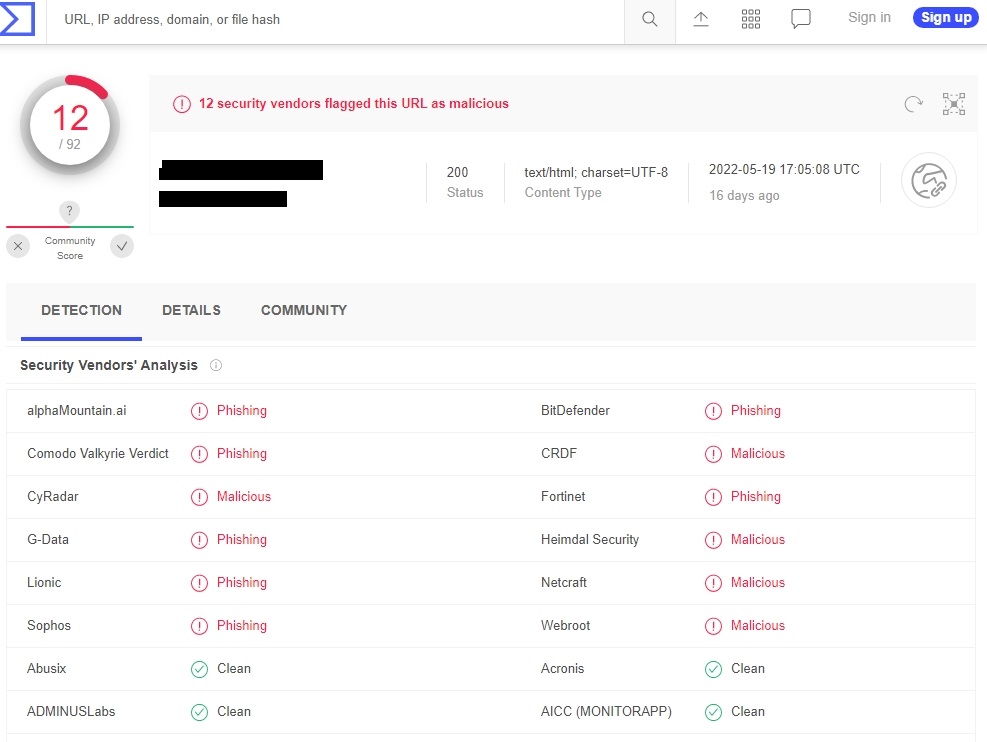Viewport: 987px width, 742px height.
Task: Vote malicious with the X community button
Action: click(18, 246)
